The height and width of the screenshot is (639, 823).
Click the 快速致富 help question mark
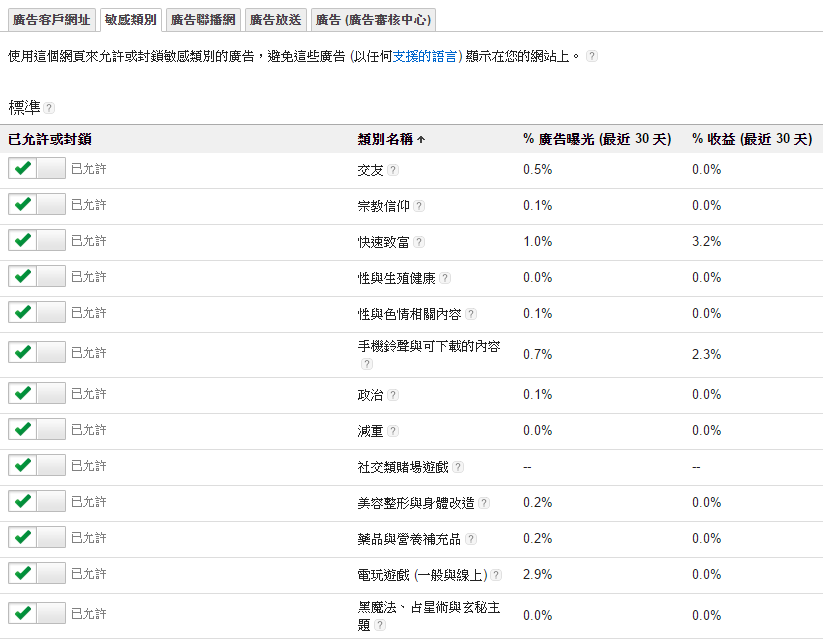[x=419, y=241]
